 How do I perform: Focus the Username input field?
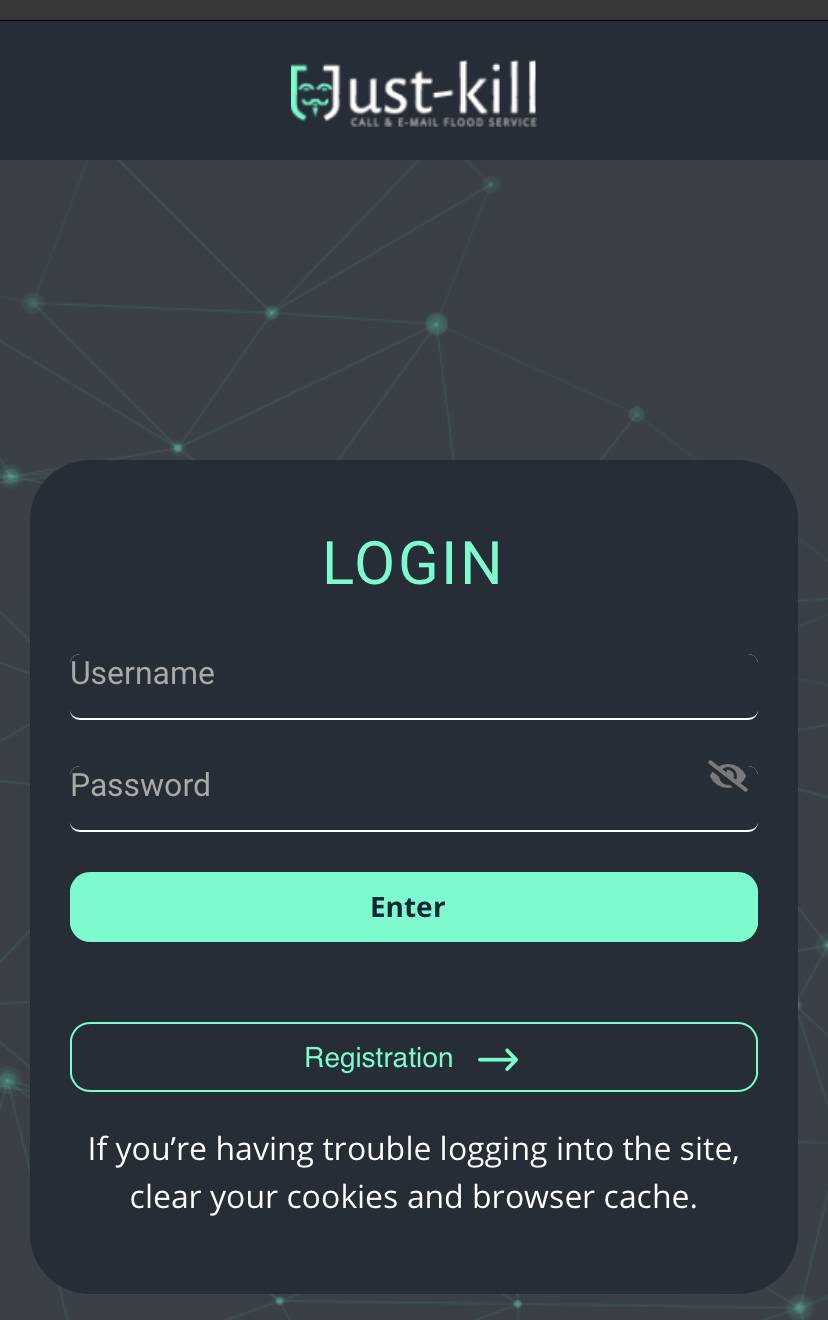[414, 686]
